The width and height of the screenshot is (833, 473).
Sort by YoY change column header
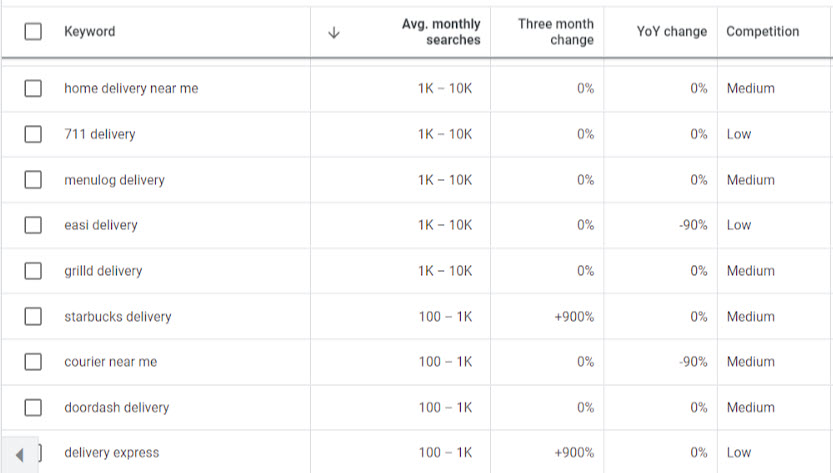671,32
